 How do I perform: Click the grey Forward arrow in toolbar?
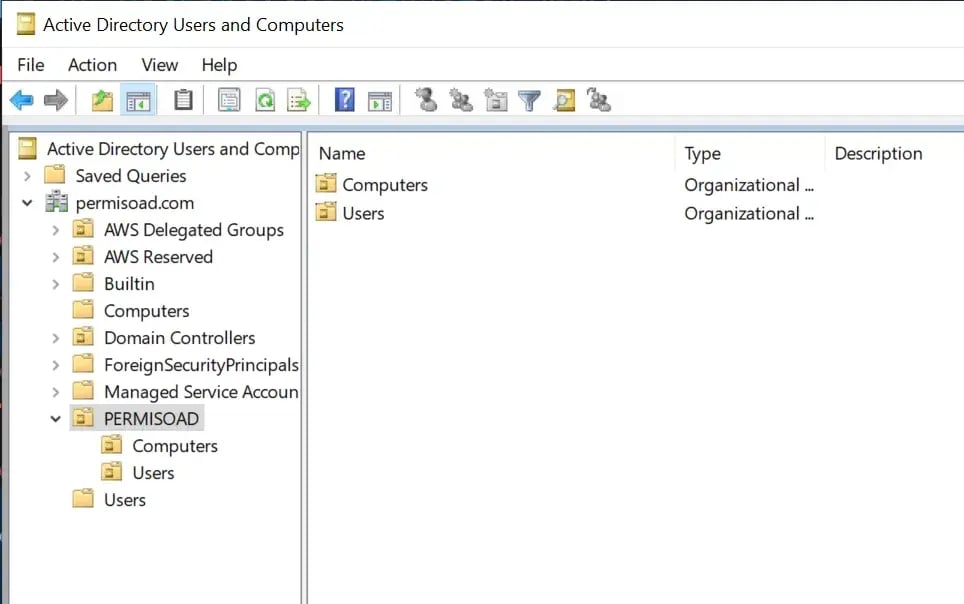click(56, 100)
